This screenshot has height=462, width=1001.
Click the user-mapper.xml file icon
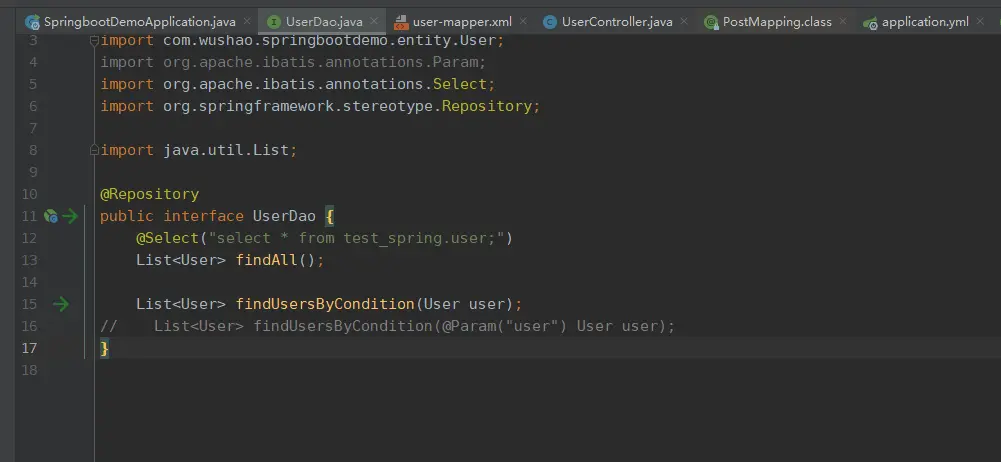pos(401,23)
